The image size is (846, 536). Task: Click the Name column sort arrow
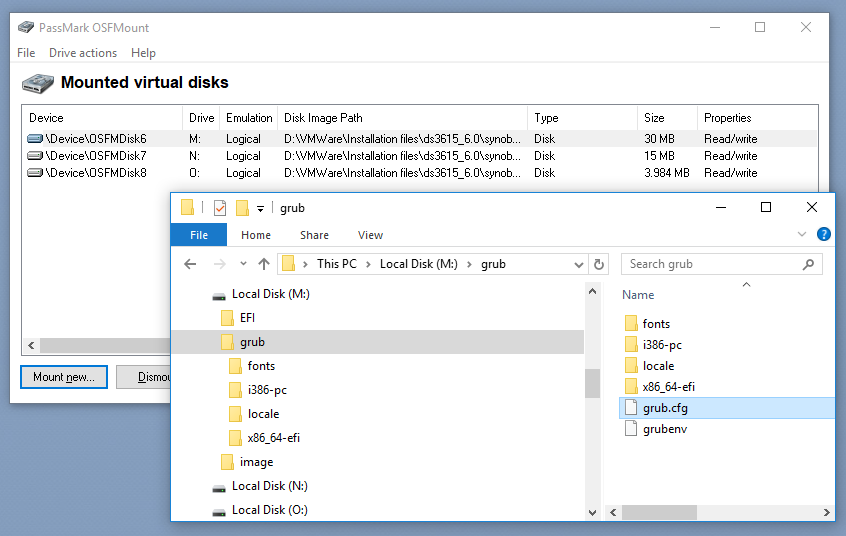pyautogui.click(x=747, y=284)
